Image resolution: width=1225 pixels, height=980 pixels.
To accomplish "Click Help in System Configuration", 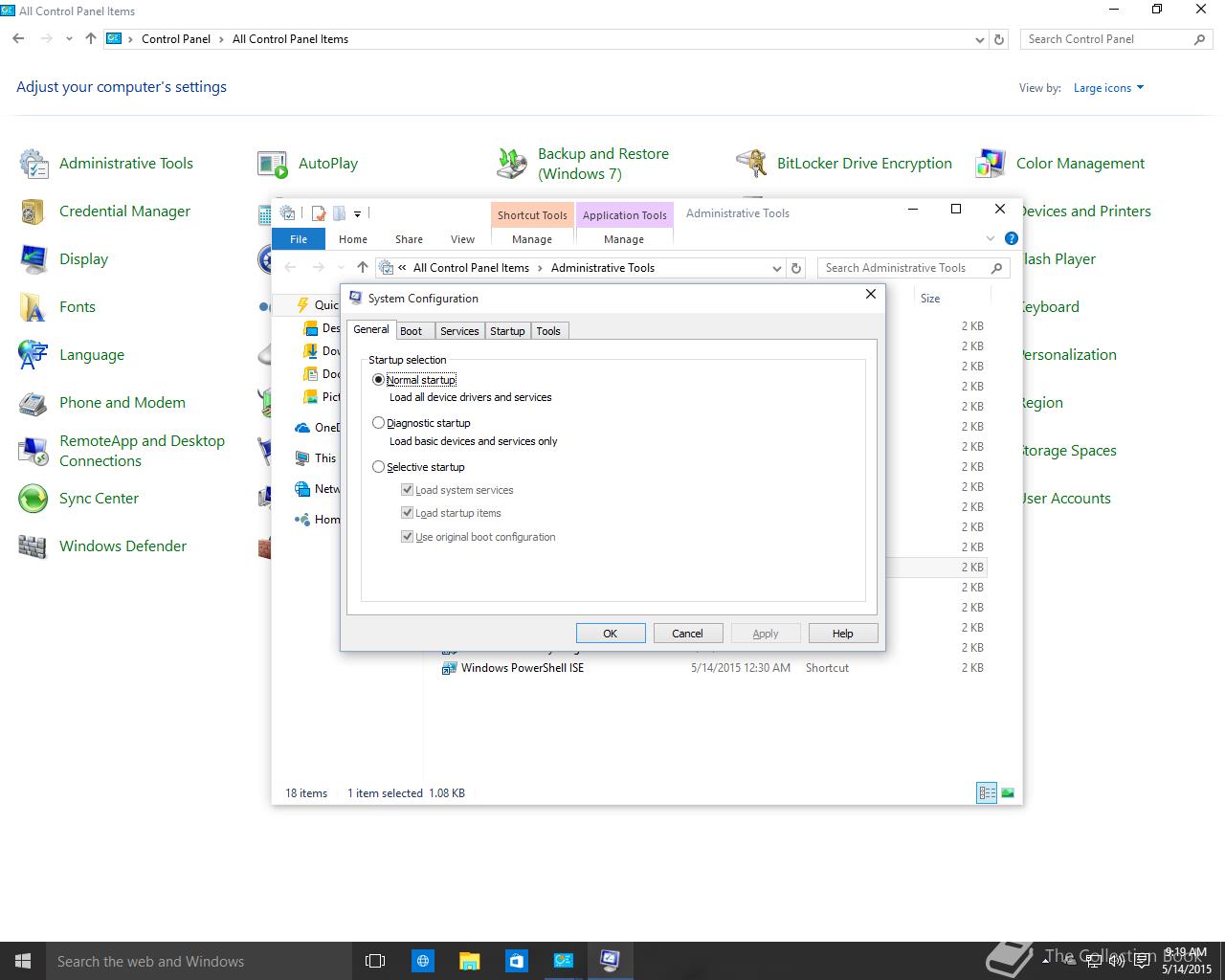I will pos(842,634).
